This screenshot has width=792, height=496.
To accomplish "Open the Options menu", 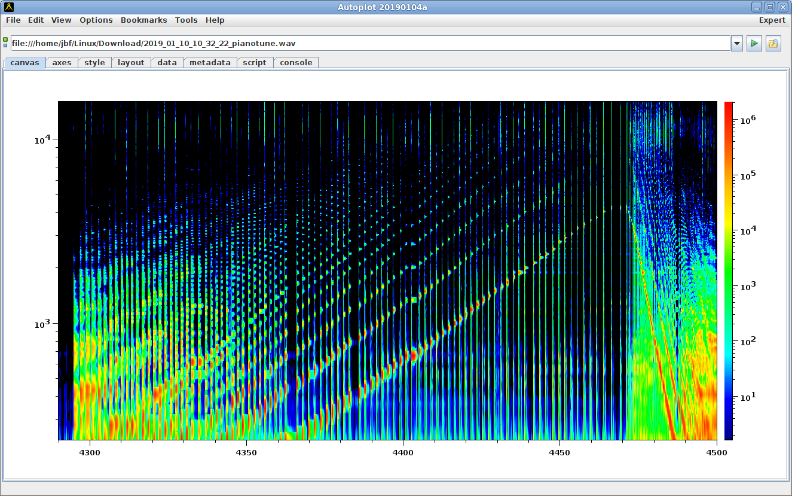I will click(x=96, y=20).
